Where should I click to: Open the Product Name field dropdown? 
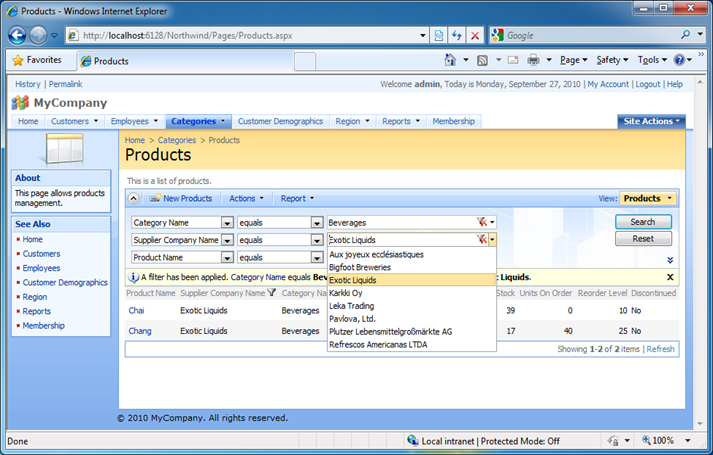point(227,258)
